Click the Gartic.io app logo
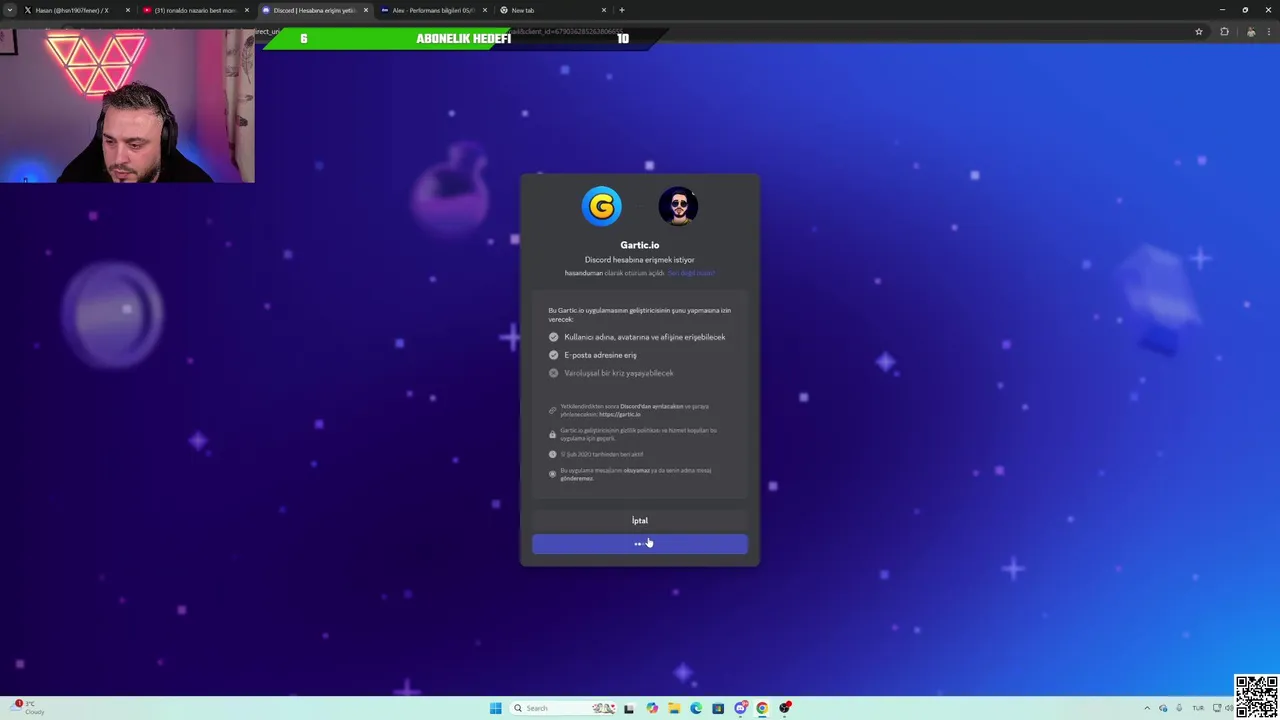Screen dimensions: 1280x720 point(601,206)
